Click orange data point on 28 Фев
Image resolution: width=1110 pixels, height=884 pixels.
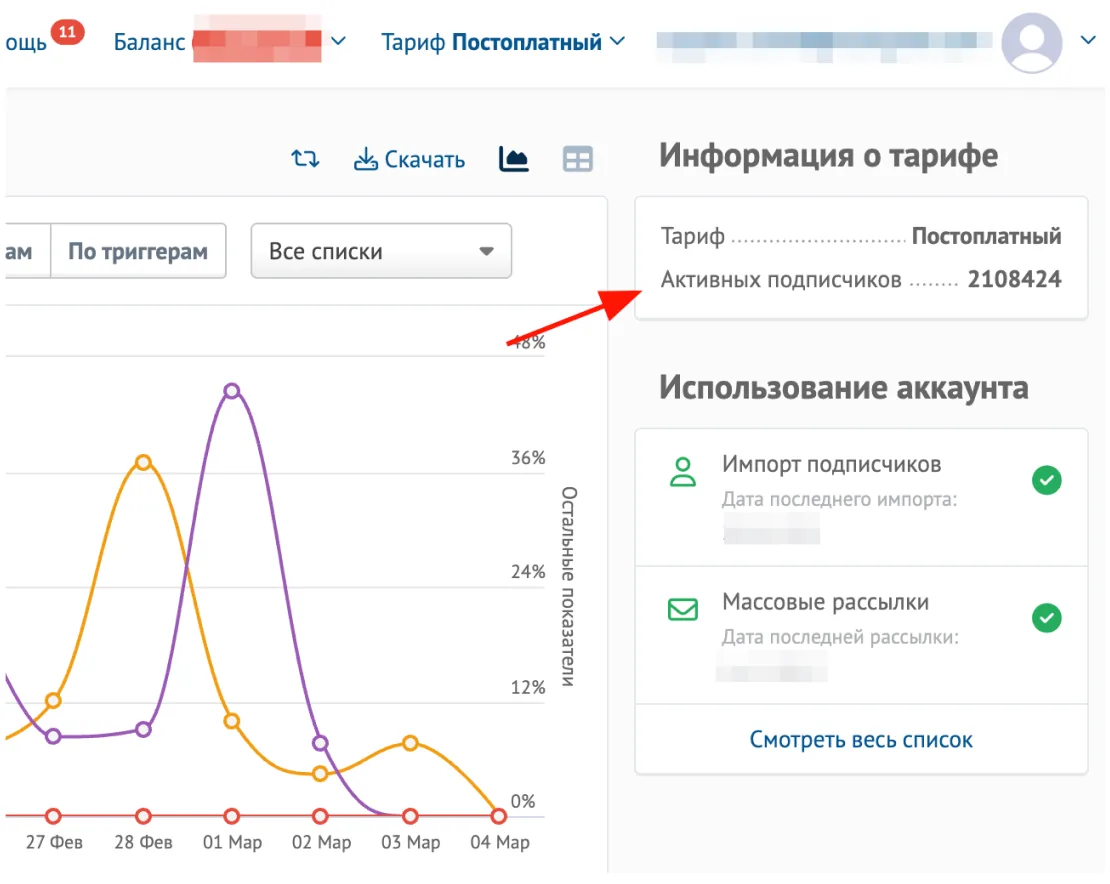coord(143,463)
